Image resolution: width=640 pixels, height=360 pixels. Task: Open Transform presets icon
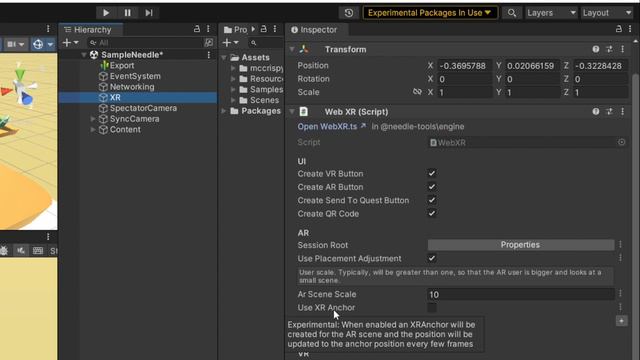[609, 49]
